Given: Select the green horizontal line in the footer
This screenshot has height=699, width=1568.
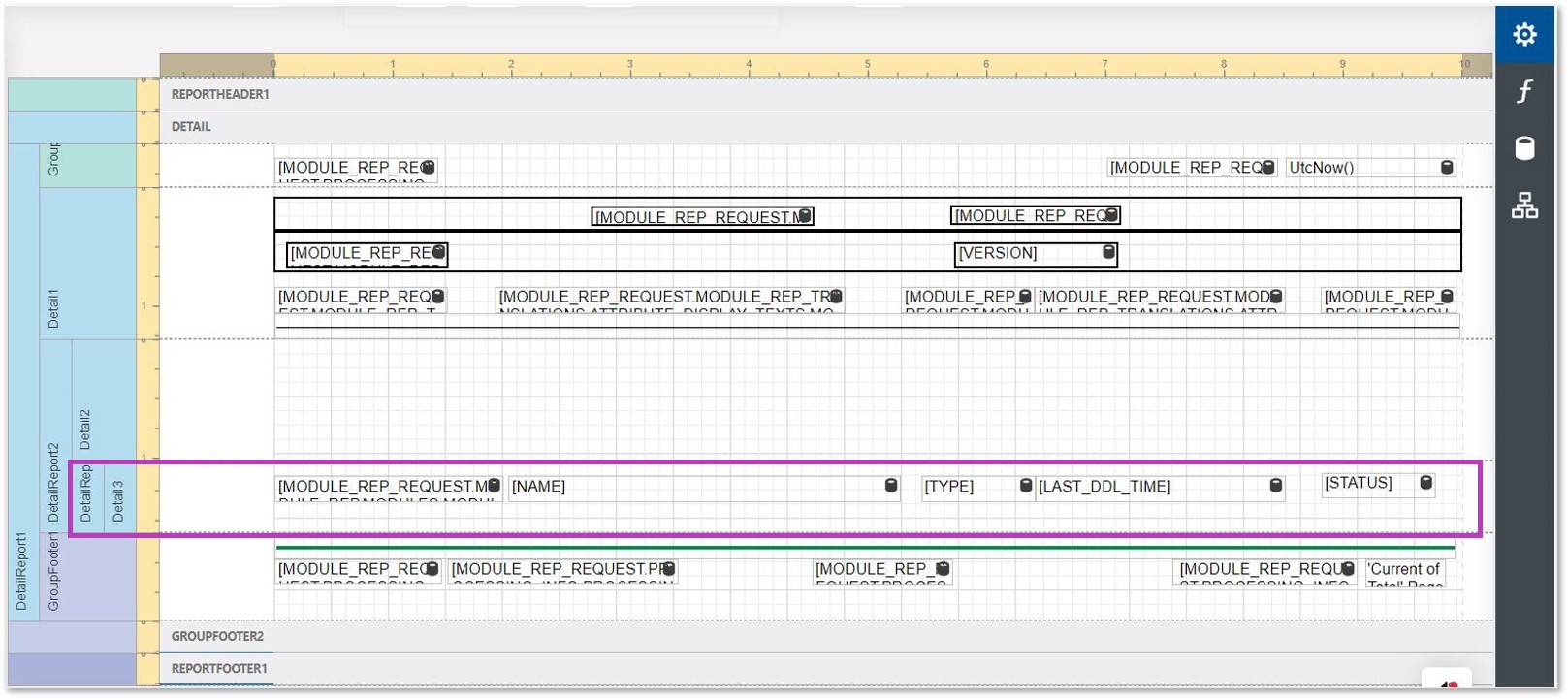Looking at the screenshot, I should (865, 548).
